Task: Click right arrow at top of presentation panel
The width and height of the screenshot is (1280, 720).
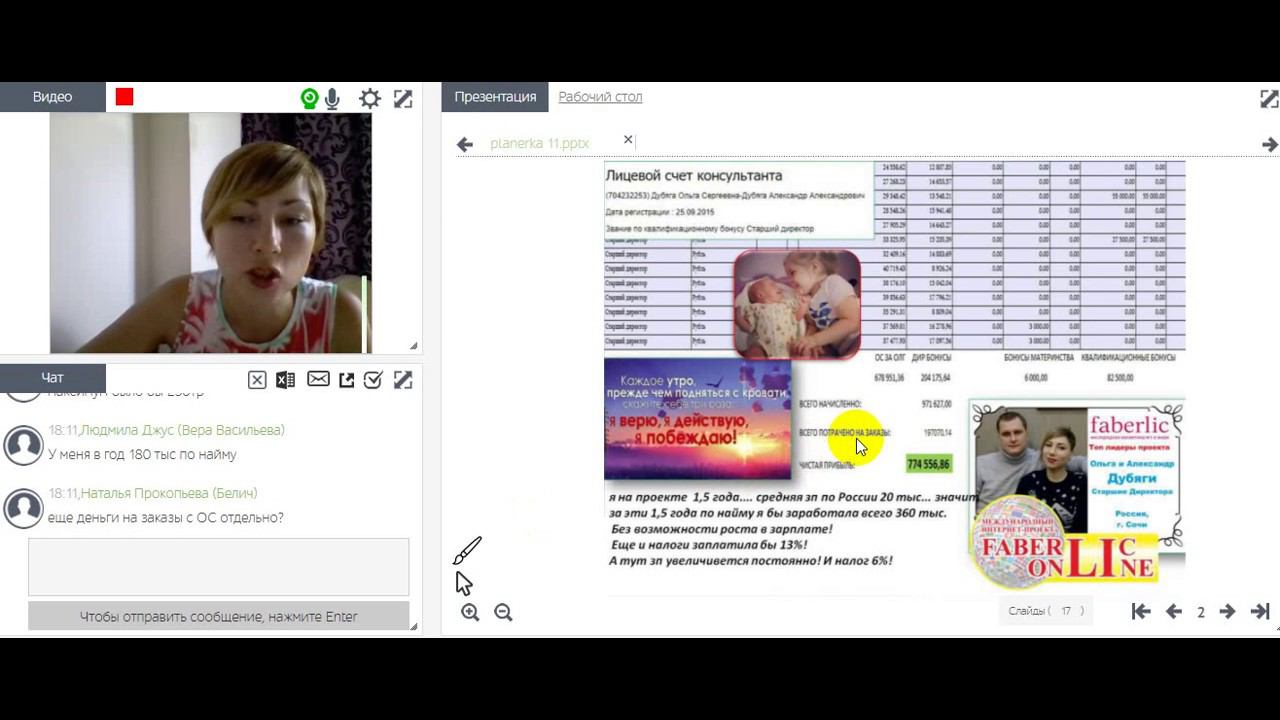Action: (x=1269, y=144)
